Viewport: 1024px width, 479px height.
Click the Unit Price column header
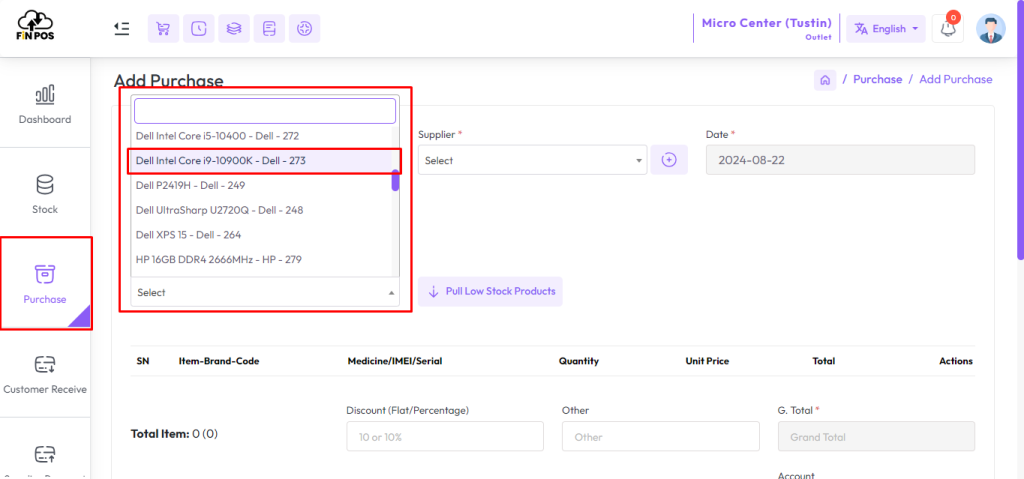tap(707, 361)
